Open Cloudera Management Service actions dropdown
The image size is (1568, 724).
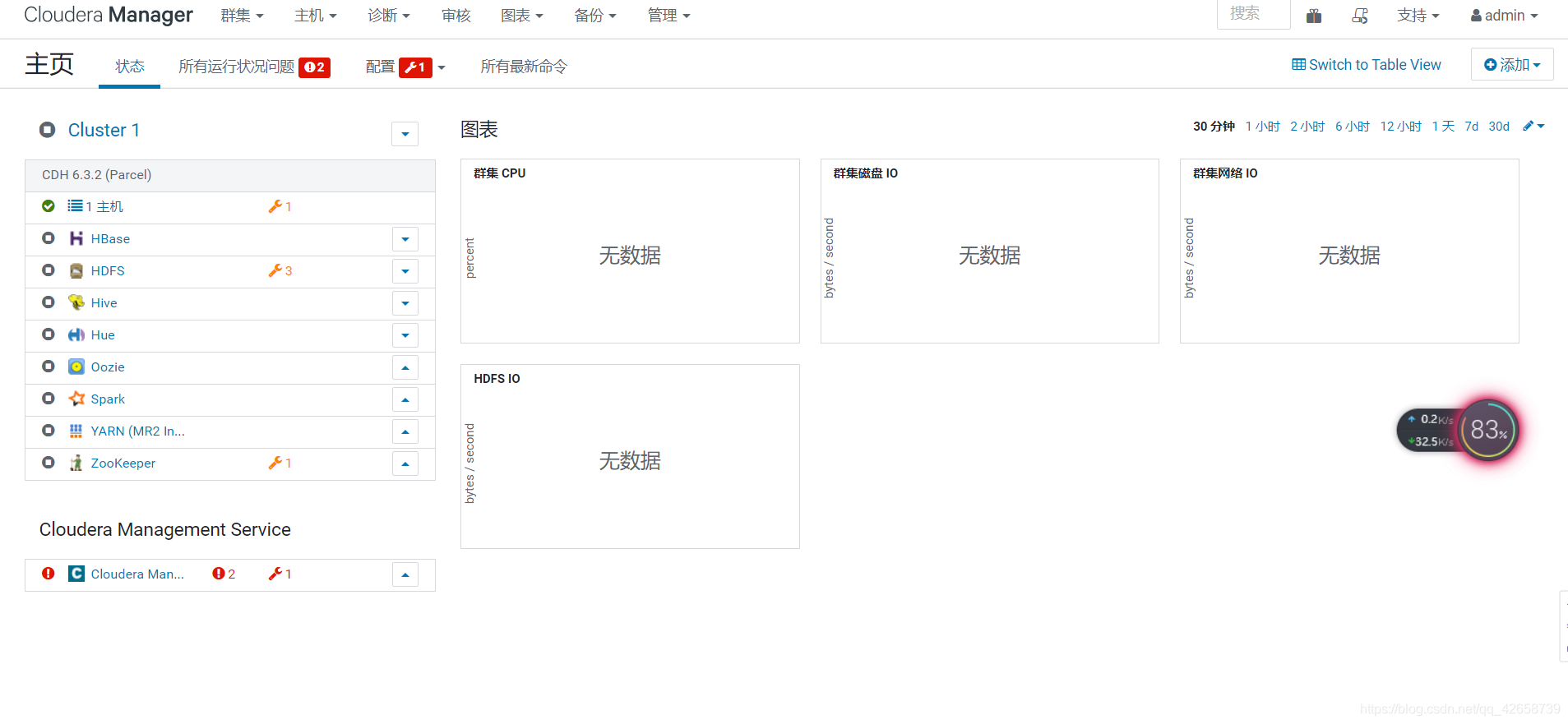[x=405, y=574]
